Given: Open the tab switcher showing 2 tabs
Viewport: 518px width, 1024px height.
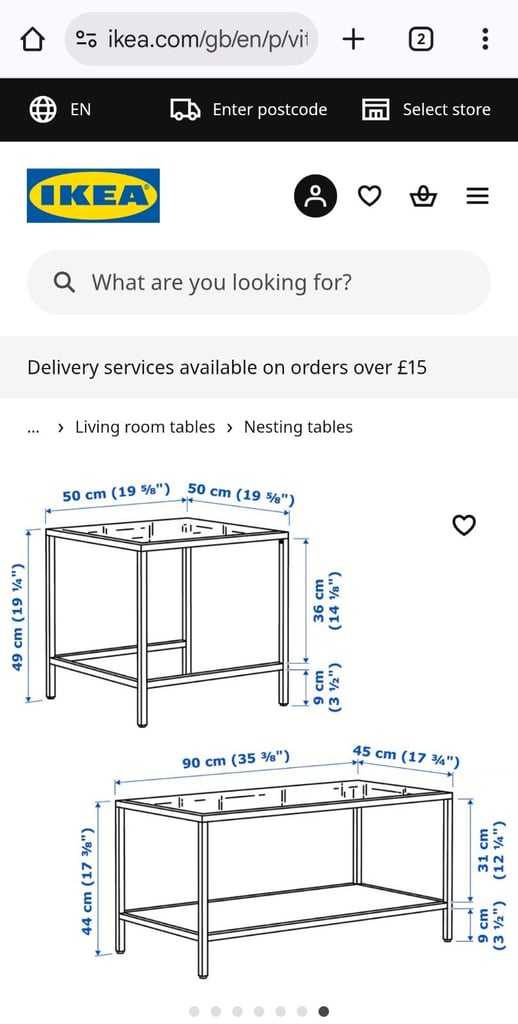Looking at the screenshot, I should (x=421, y=39).
